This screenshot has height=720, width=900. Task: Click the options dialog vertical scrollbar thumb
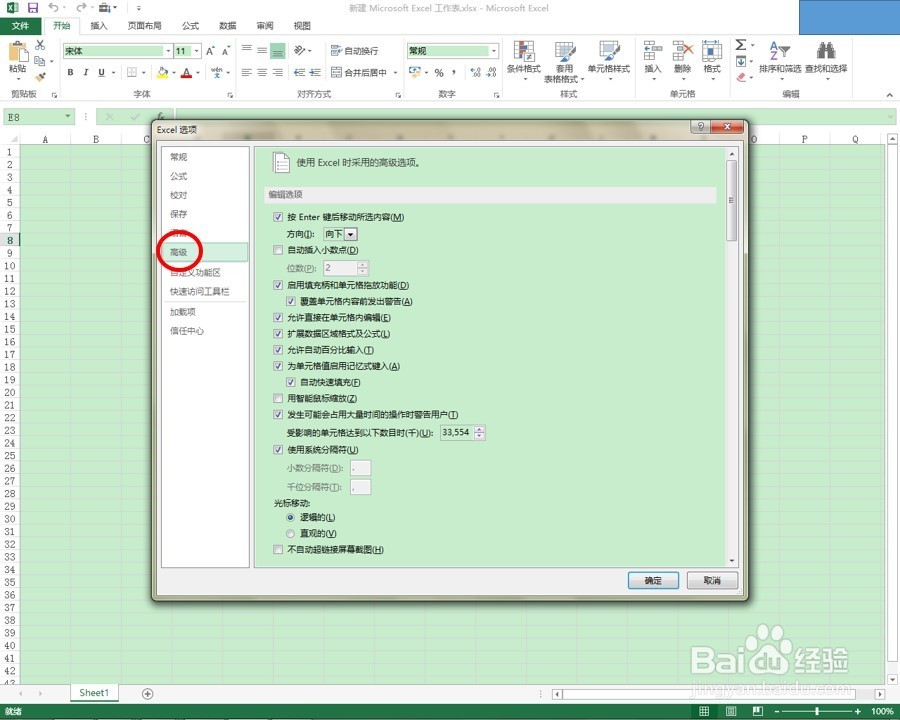(731, 200)
